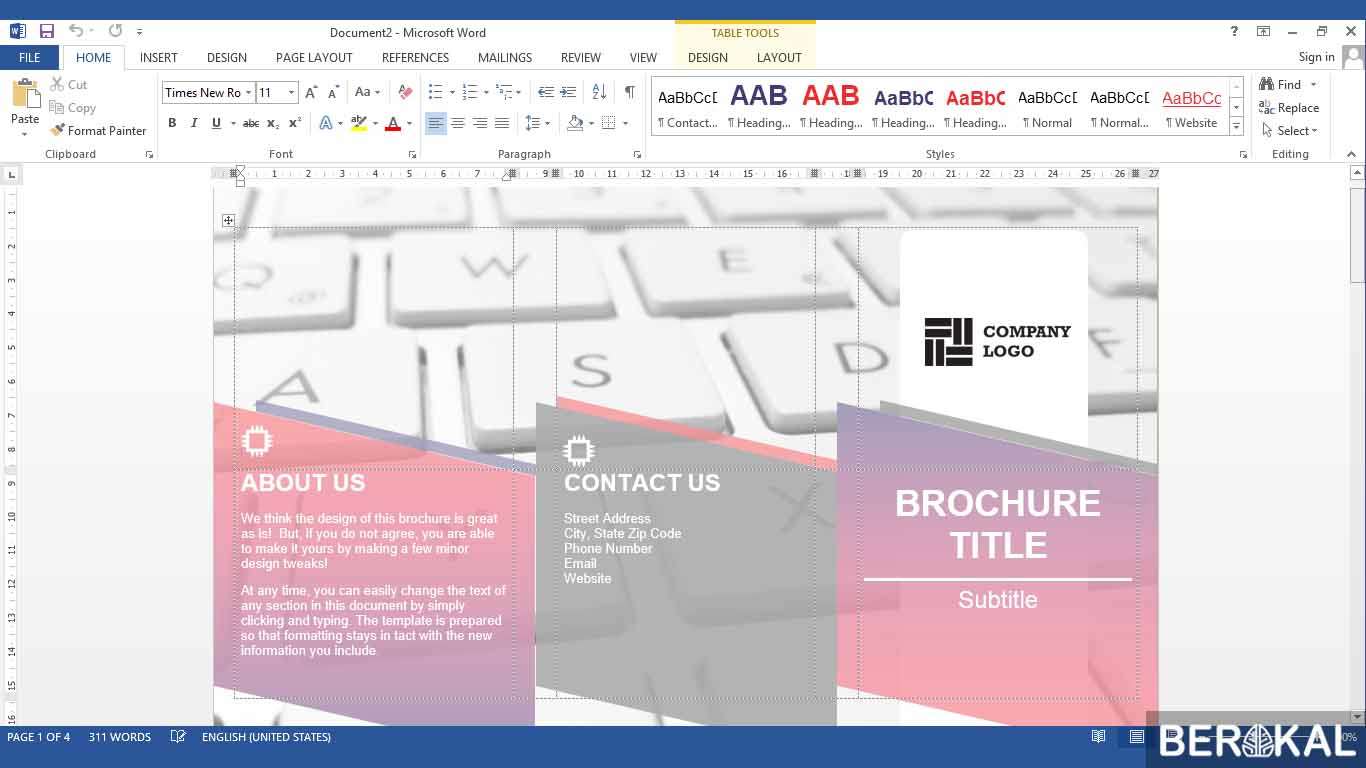This screenshot has width=1366, height=768.
Task: Open the Font Color dropdown arrow
Action: (x=408, y=124)
